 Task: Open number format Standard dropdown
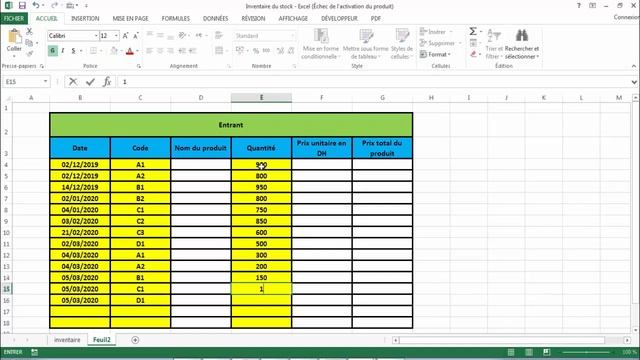293,36
